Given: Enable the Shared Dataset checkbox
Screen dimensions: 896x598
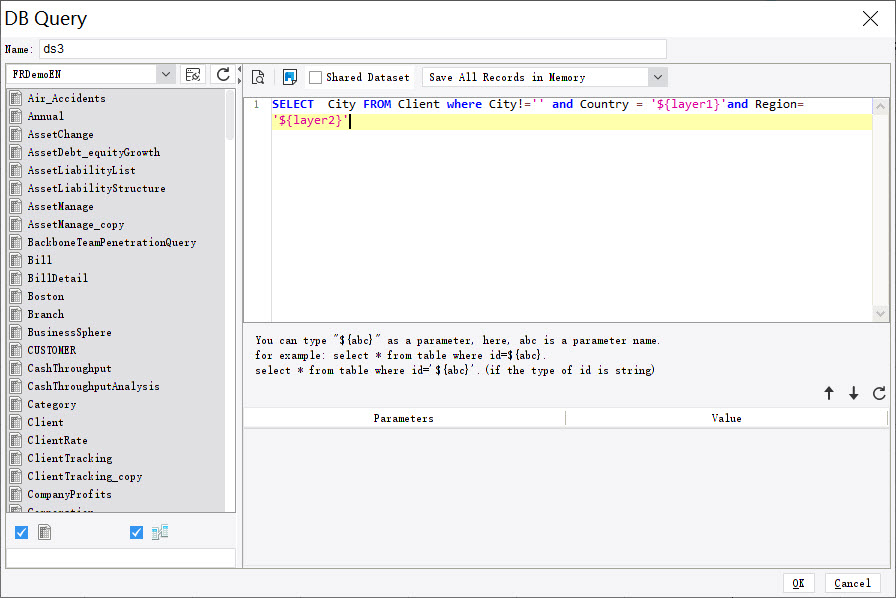Looking at the screenshot, I should (314, 77).
